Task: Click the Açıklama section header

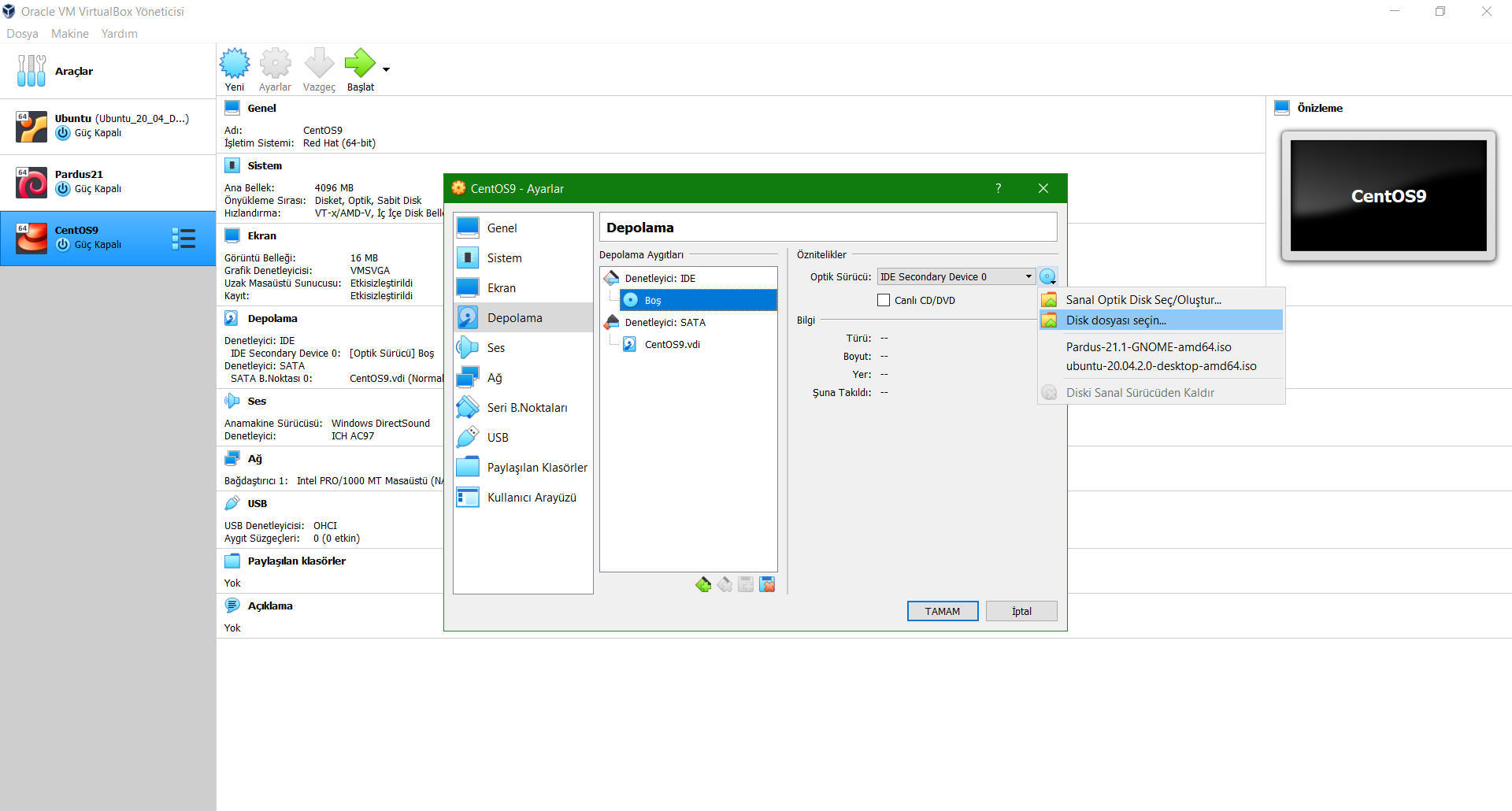Action: click(x=270, y=605)
